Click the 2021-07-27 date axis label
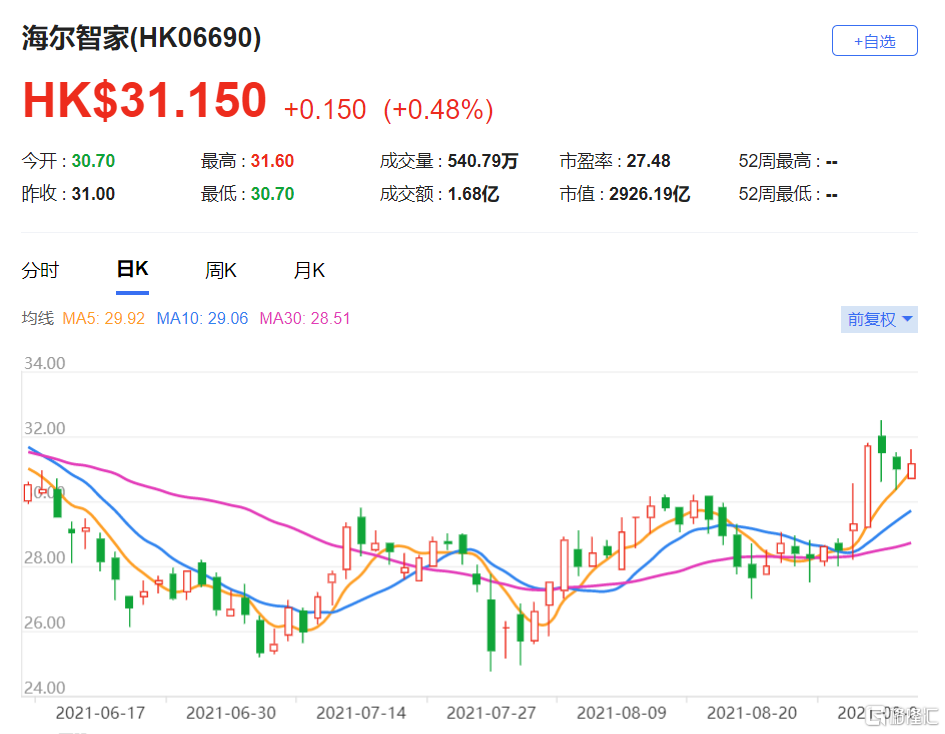 [x=491, y=714]
